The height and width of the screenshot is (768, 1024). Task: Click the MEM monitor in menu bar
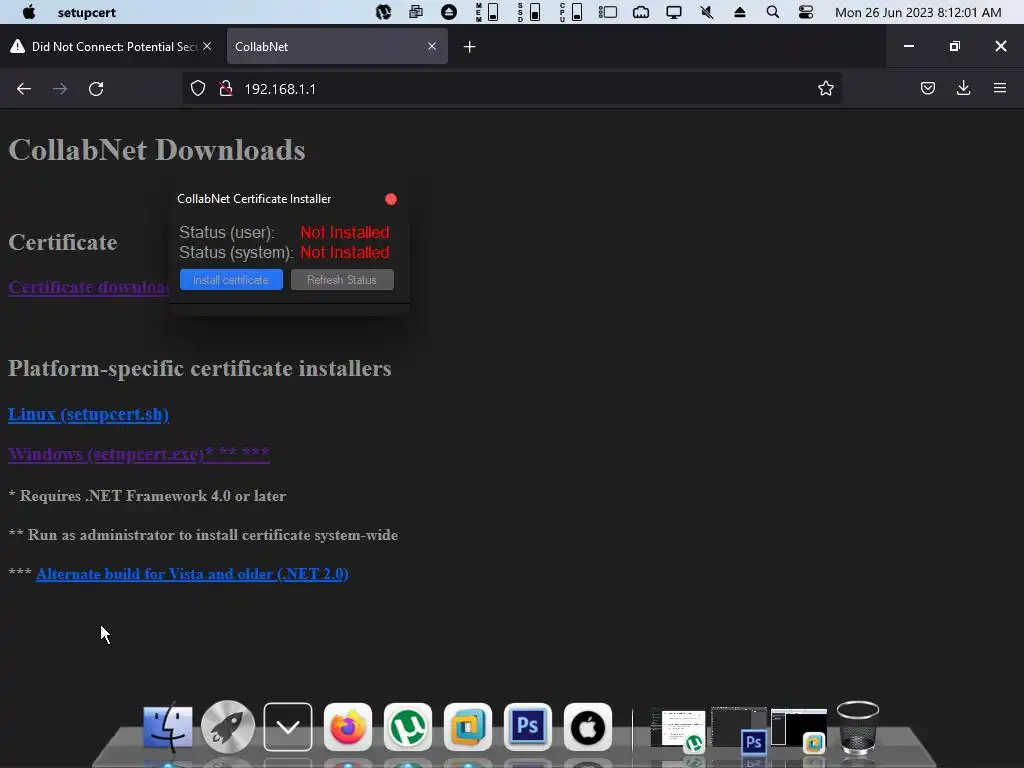coord(488,12)
